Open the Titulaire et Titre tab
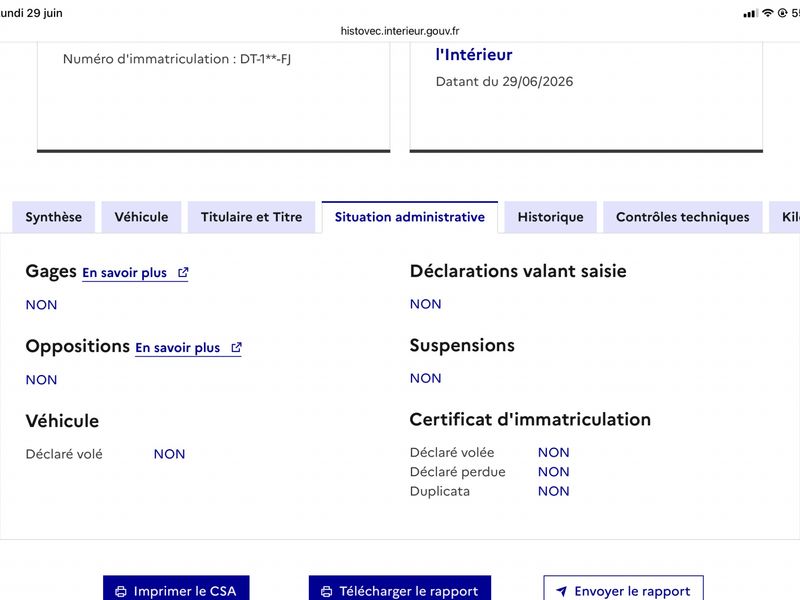 [252, 217]
